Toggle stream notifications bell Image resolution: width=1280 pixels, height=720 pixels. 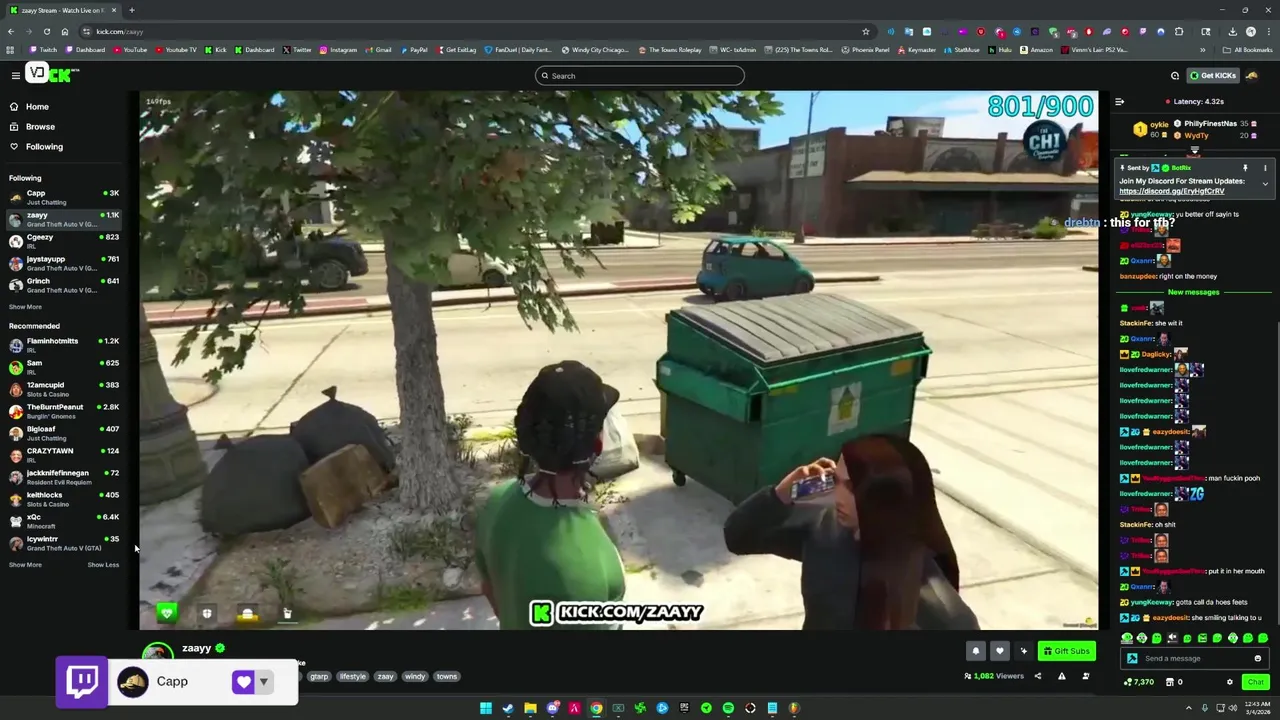tap(976, 651)
